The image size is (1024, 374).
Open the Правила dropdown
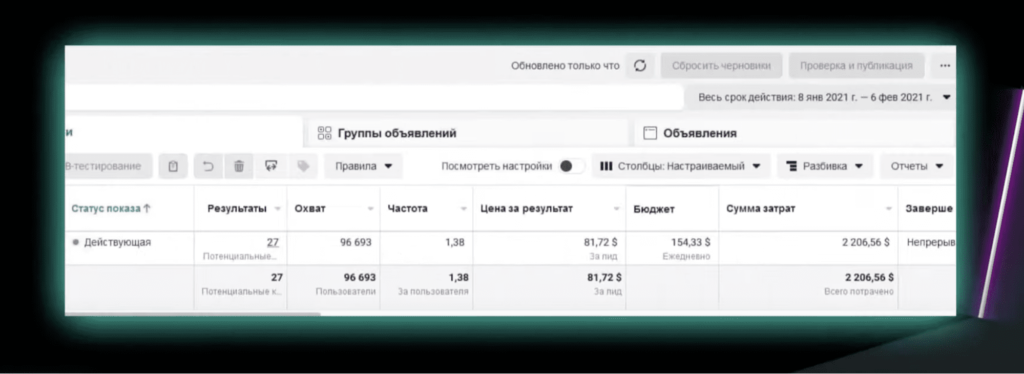tap(364, 166)
